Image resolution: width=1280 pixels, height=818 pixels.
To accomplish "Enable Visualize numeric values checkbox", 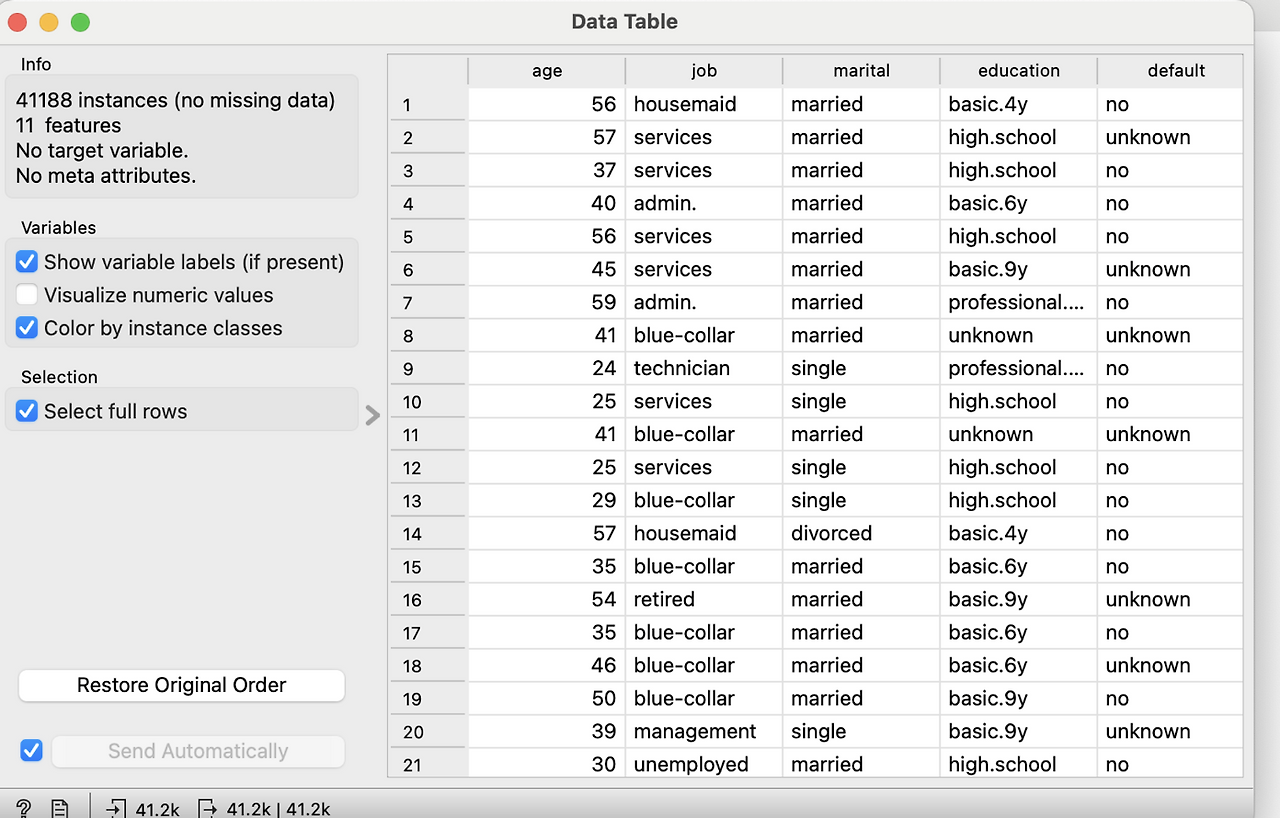I will 27,296.
